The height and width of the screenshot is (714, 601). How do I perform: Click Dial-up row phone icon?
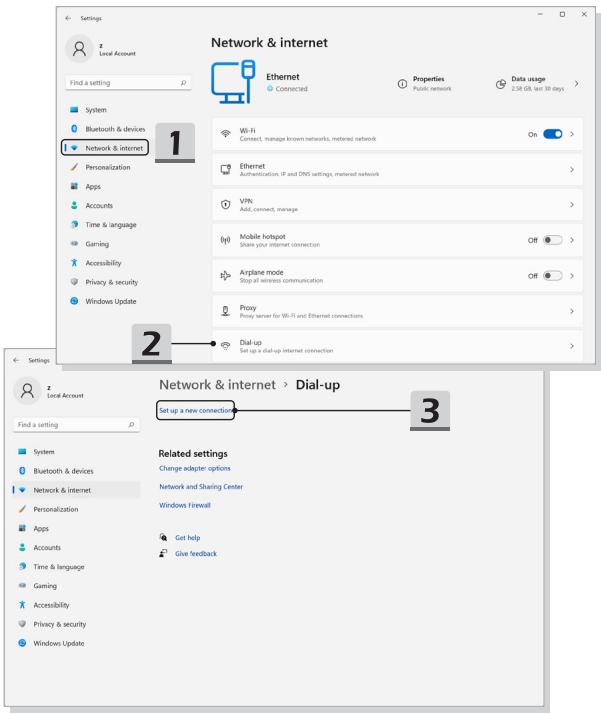[225, 346]
